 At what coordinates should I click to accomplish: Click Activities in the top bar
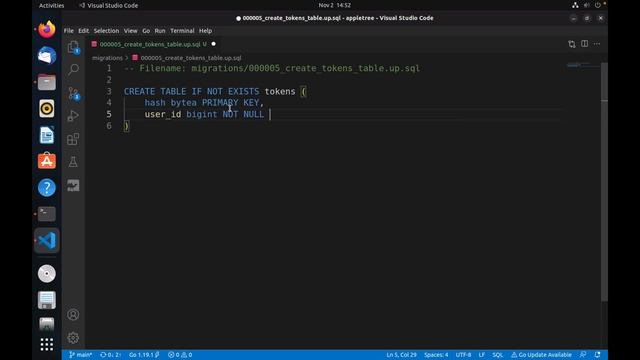click(x=51, y=5)
